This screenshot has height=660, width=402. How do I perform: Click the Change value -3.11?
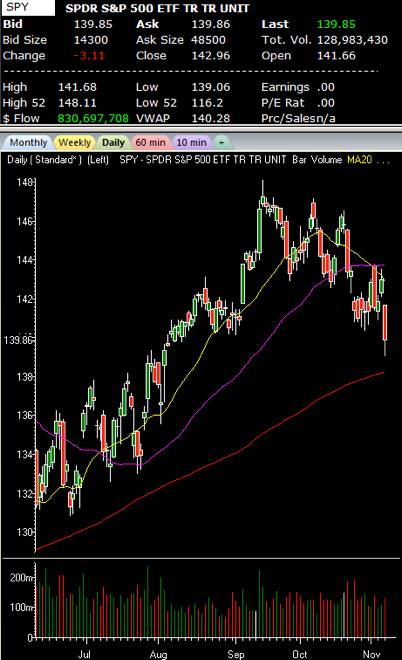89,56
